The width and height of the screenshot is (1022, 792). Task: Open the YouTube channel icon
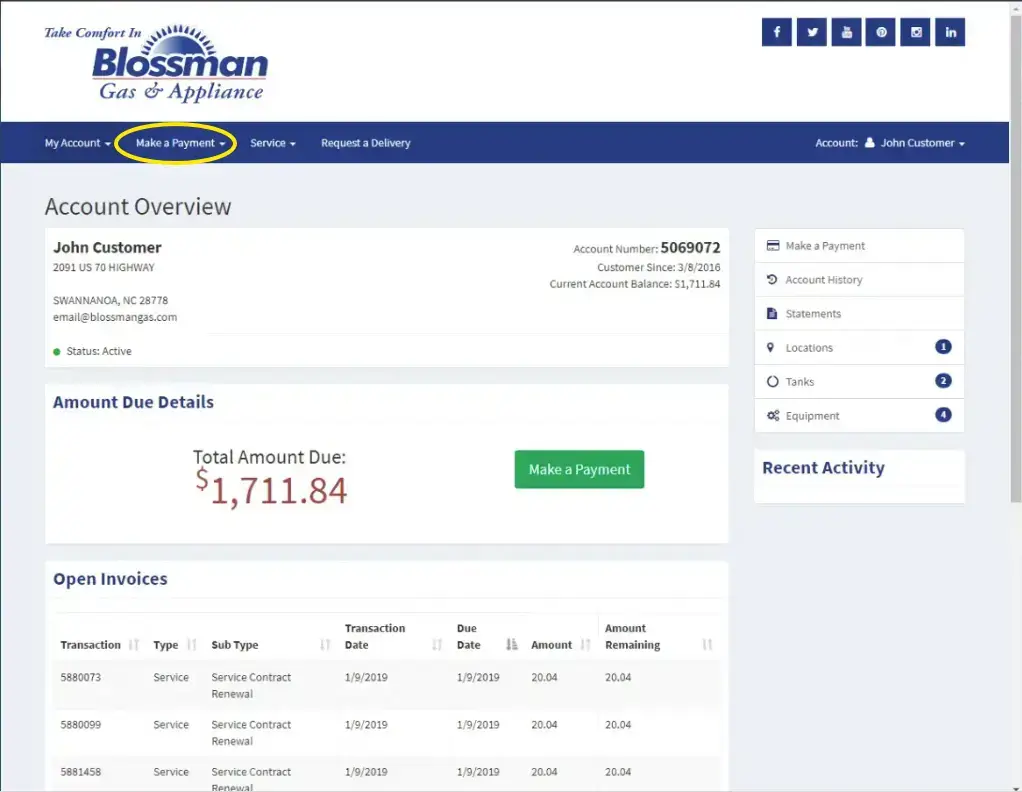coord(847,32)
